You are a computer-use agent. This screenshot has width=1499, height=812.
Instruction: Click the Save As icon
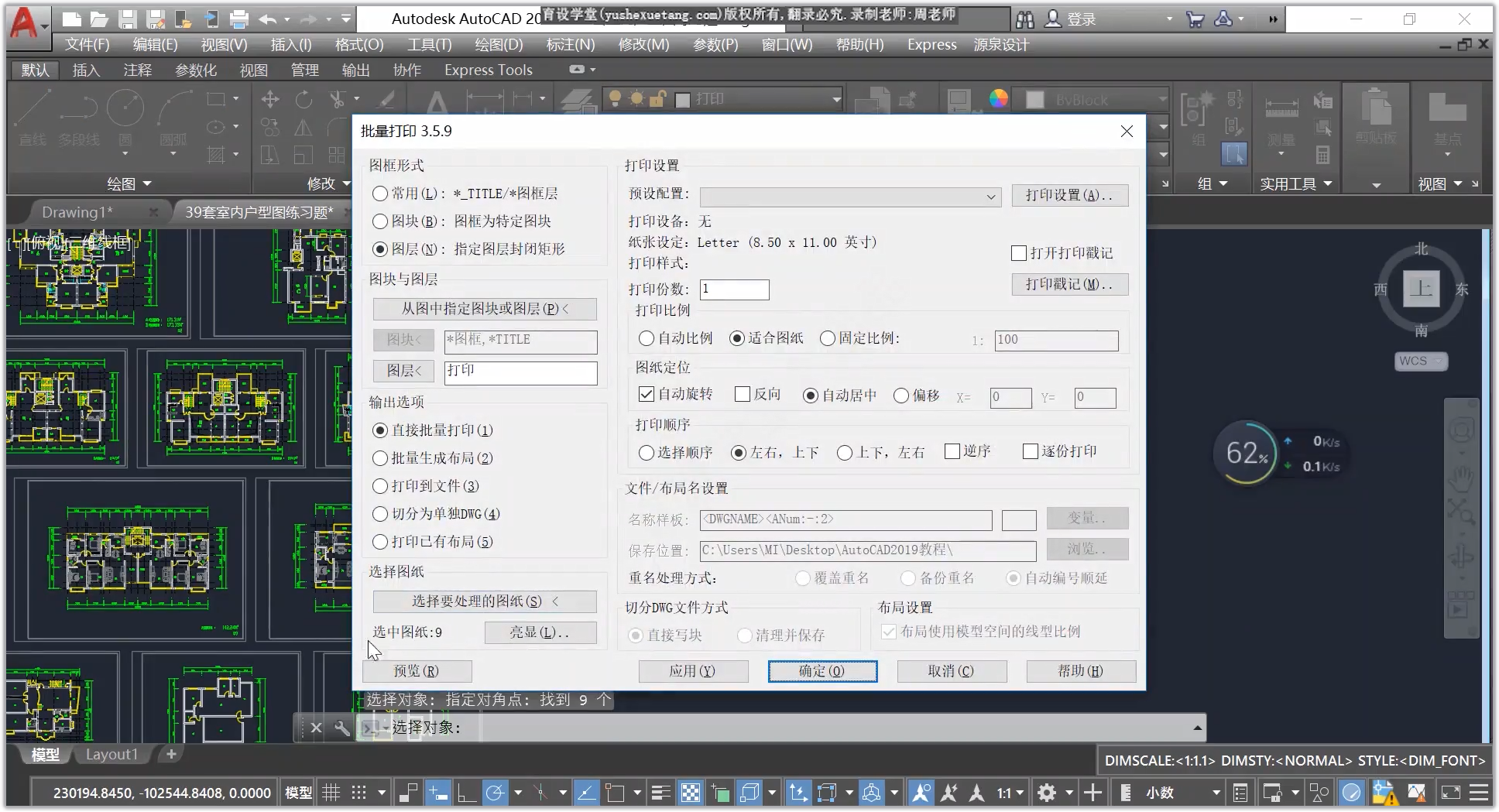(x=156, y=19)
